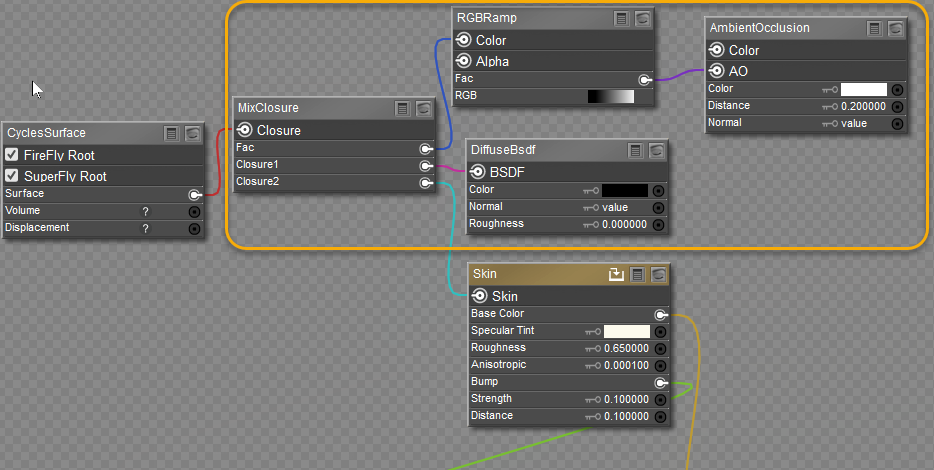The image size is (934, 470).
Task: Open the Skin compound node with enter icon
Action: pos(616,274)
